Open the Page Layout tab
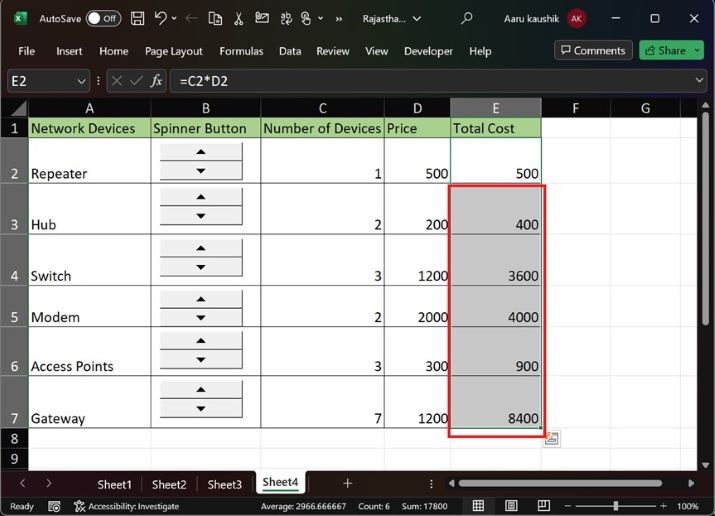The height and width of the screenshot is (516, 715). [174, 51]
